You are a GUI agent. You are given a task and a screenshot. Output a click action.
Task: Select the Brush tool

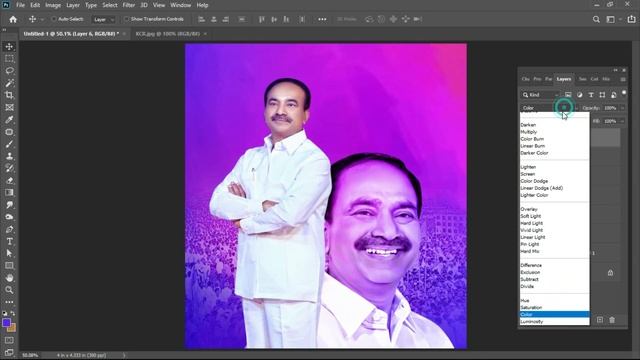tap(9, 144)
